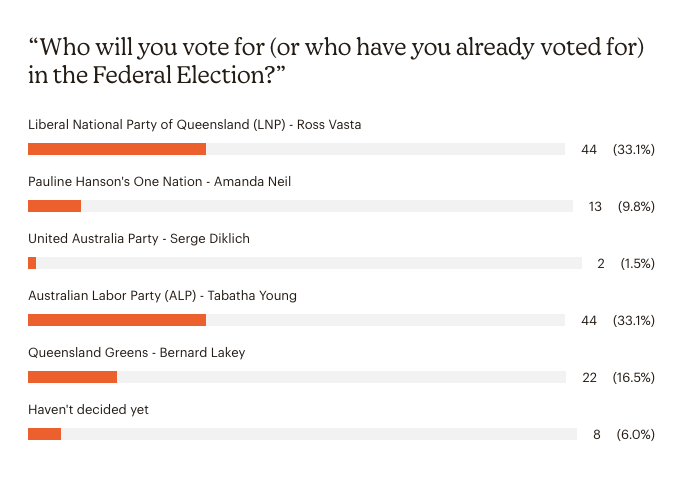Screen dimensions: 683x477
Task: Click the small orange United Australia Party bar
Action: tap(32, 263)
